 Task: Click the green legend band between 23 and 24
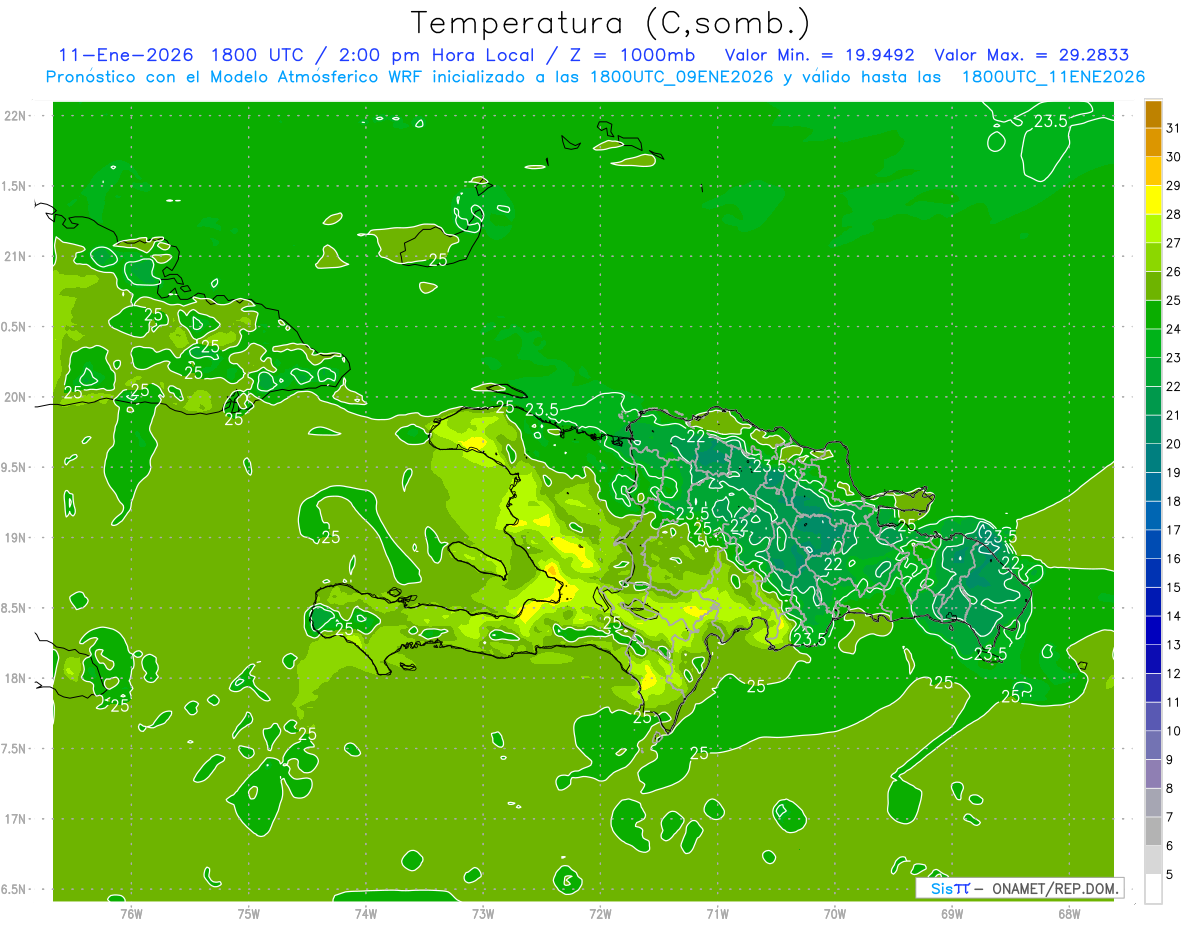click(x=1153, y=344)
